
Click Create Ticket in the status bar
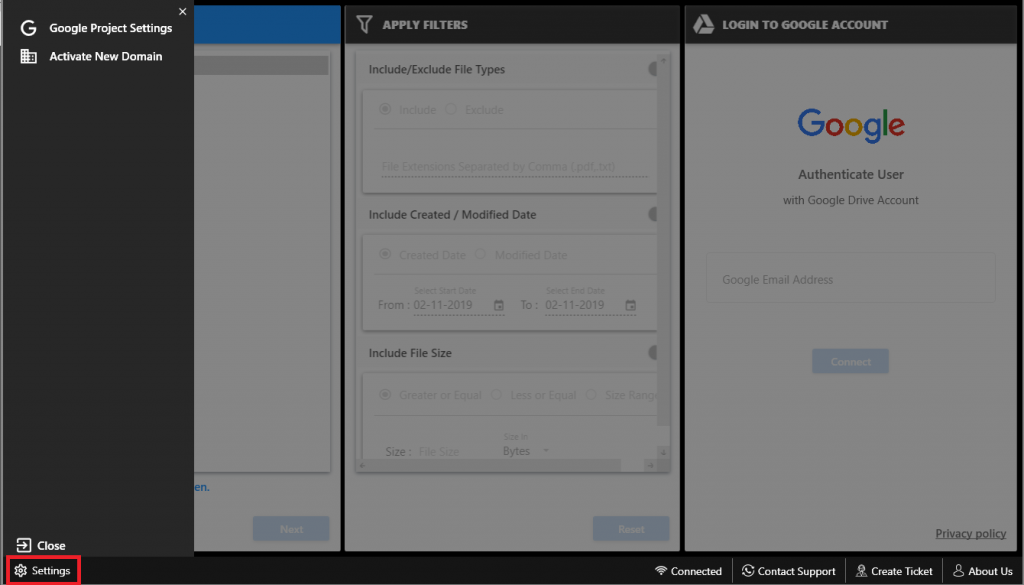(894, 571)
